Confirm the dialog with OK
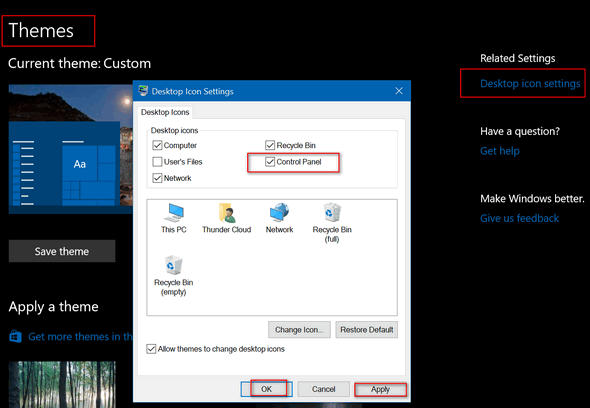590x408 pixels. (266, 389)
